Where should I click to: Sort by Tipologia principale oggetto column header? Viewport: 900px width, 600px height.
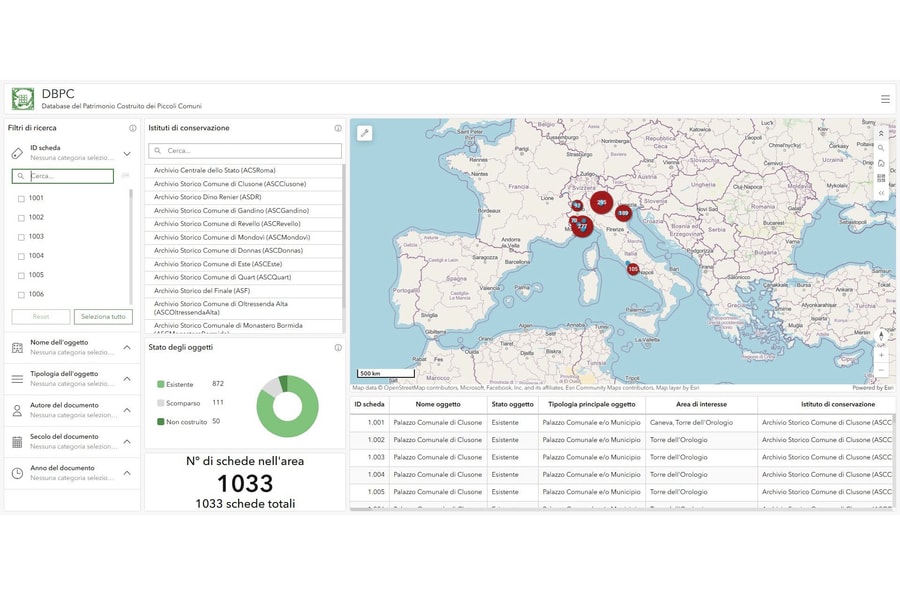[592, 404]
